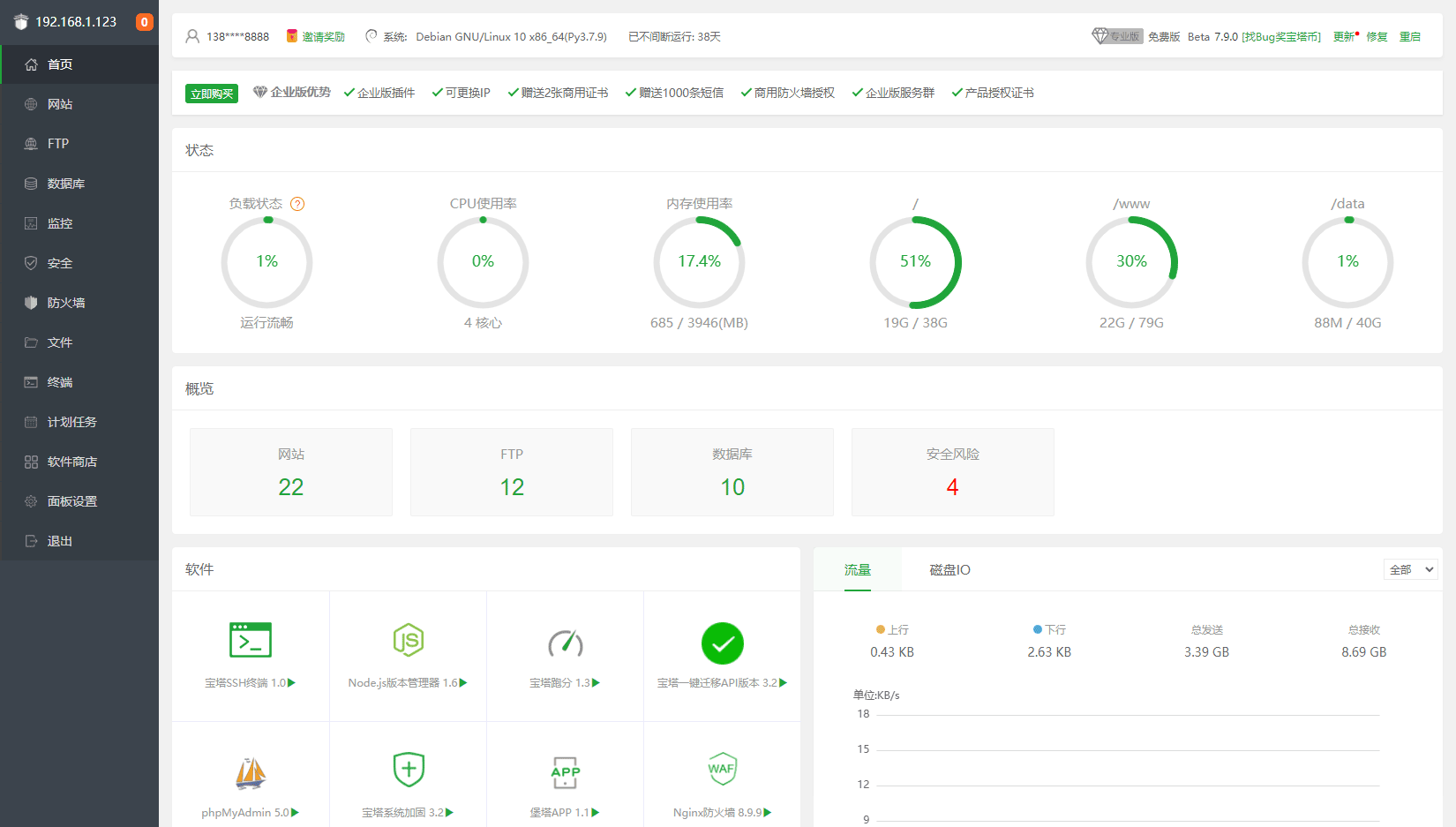Image resolution: width=1456 pixels, height=827 pixels.
Task: Open the 堡塔APP icon
Action: pyautogui.click(x=565, y=772)
